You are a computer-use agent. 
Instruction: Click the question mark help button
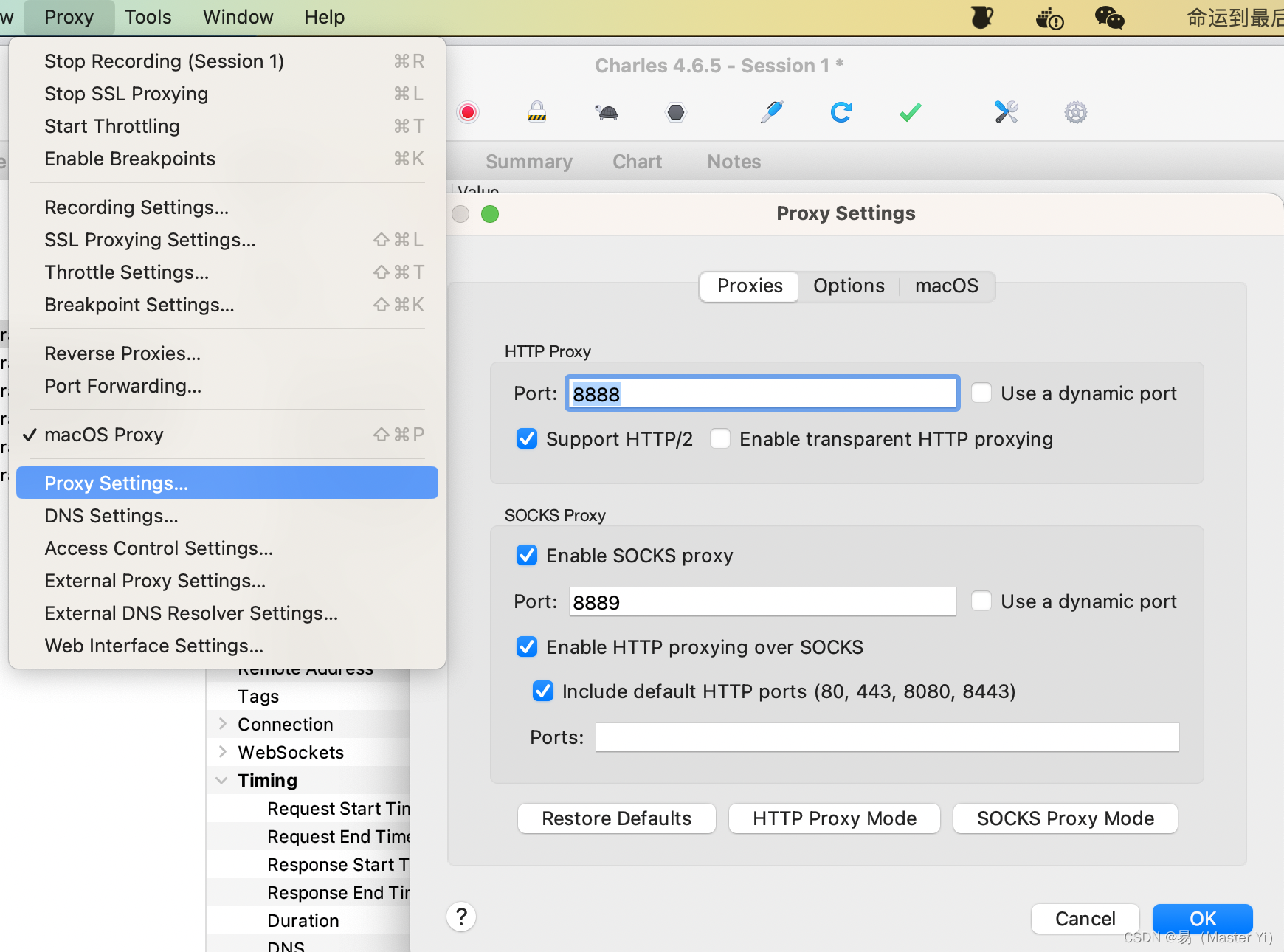[x=461, y=917]
